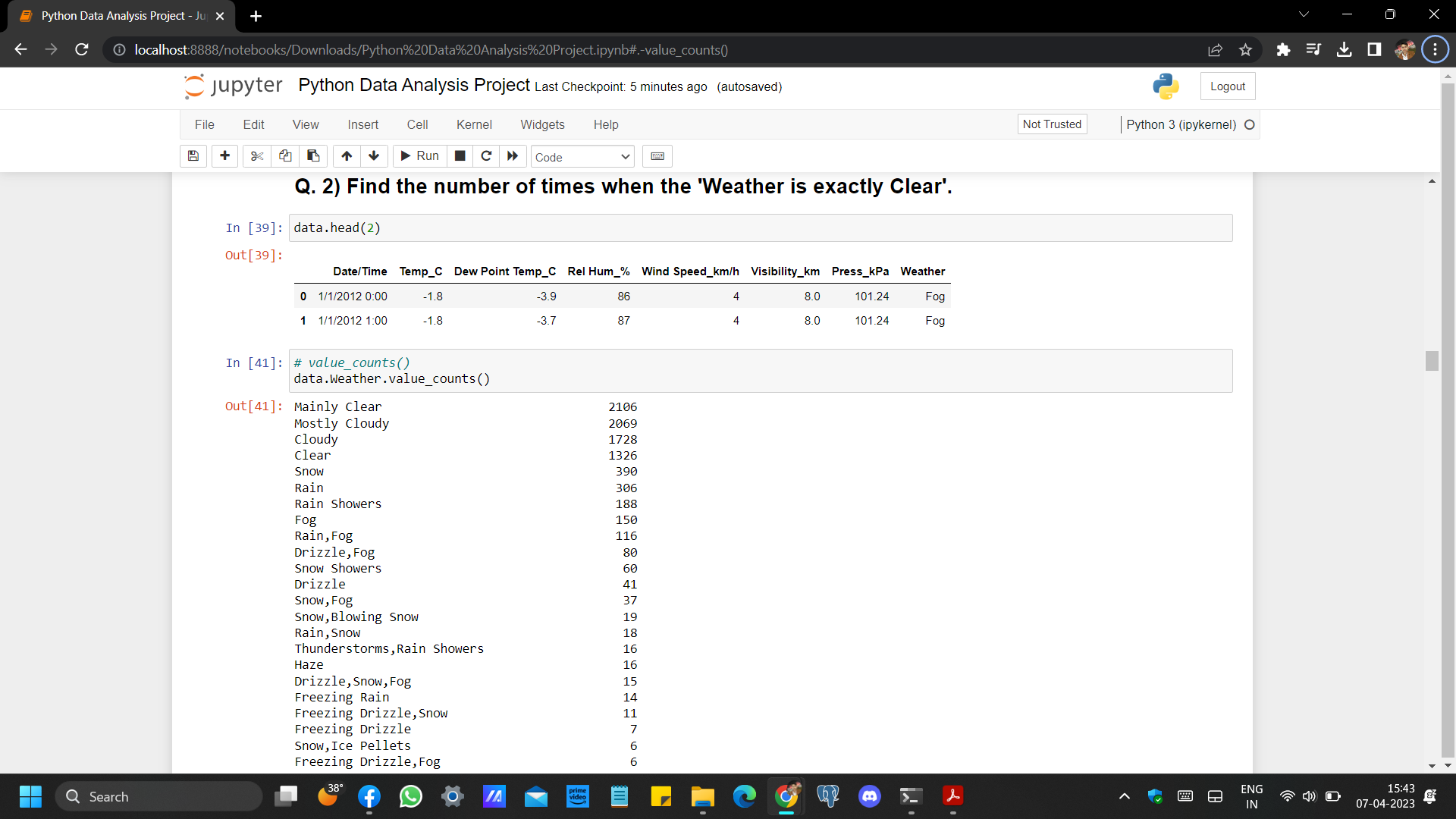Cut selected cells with scissors icon
Screen dimensions: 1456x819
(x=257, y=156)
